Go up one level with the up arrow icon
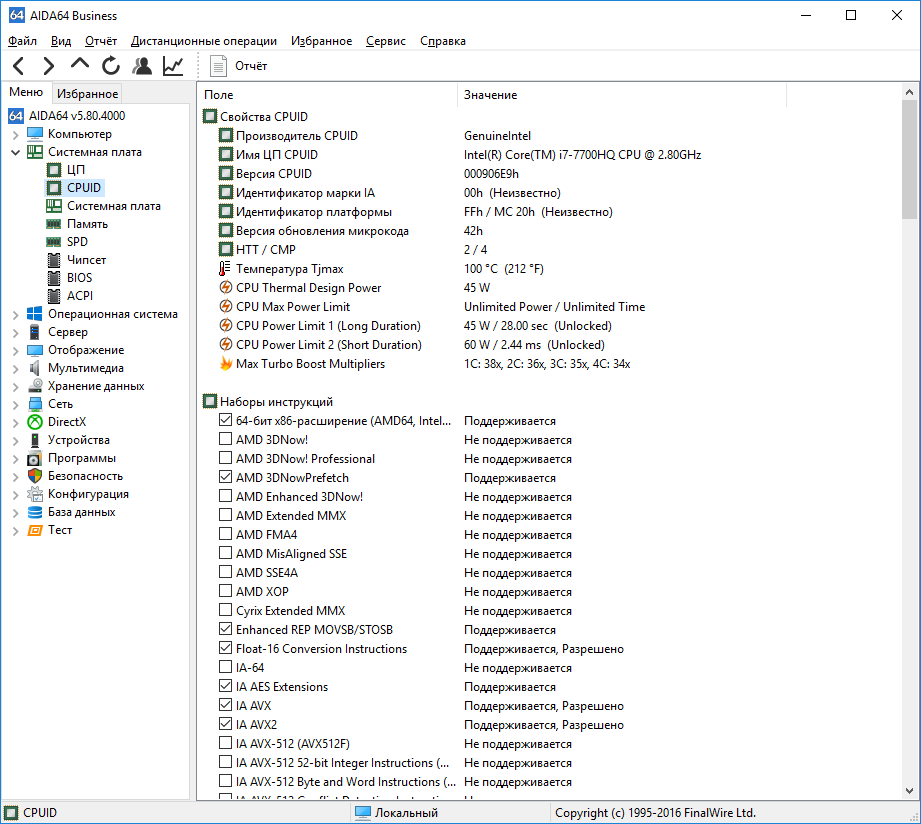Viewport: 921px width, 824px height. (79, 63)
